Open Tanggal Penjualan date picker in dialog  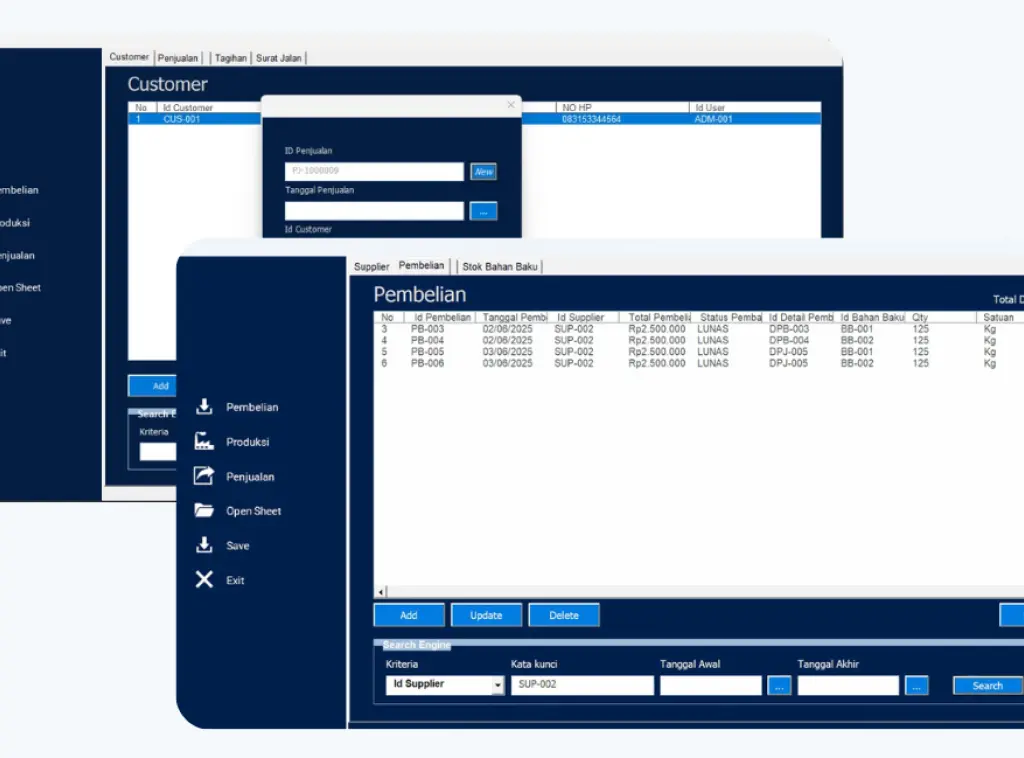[483, 211]
